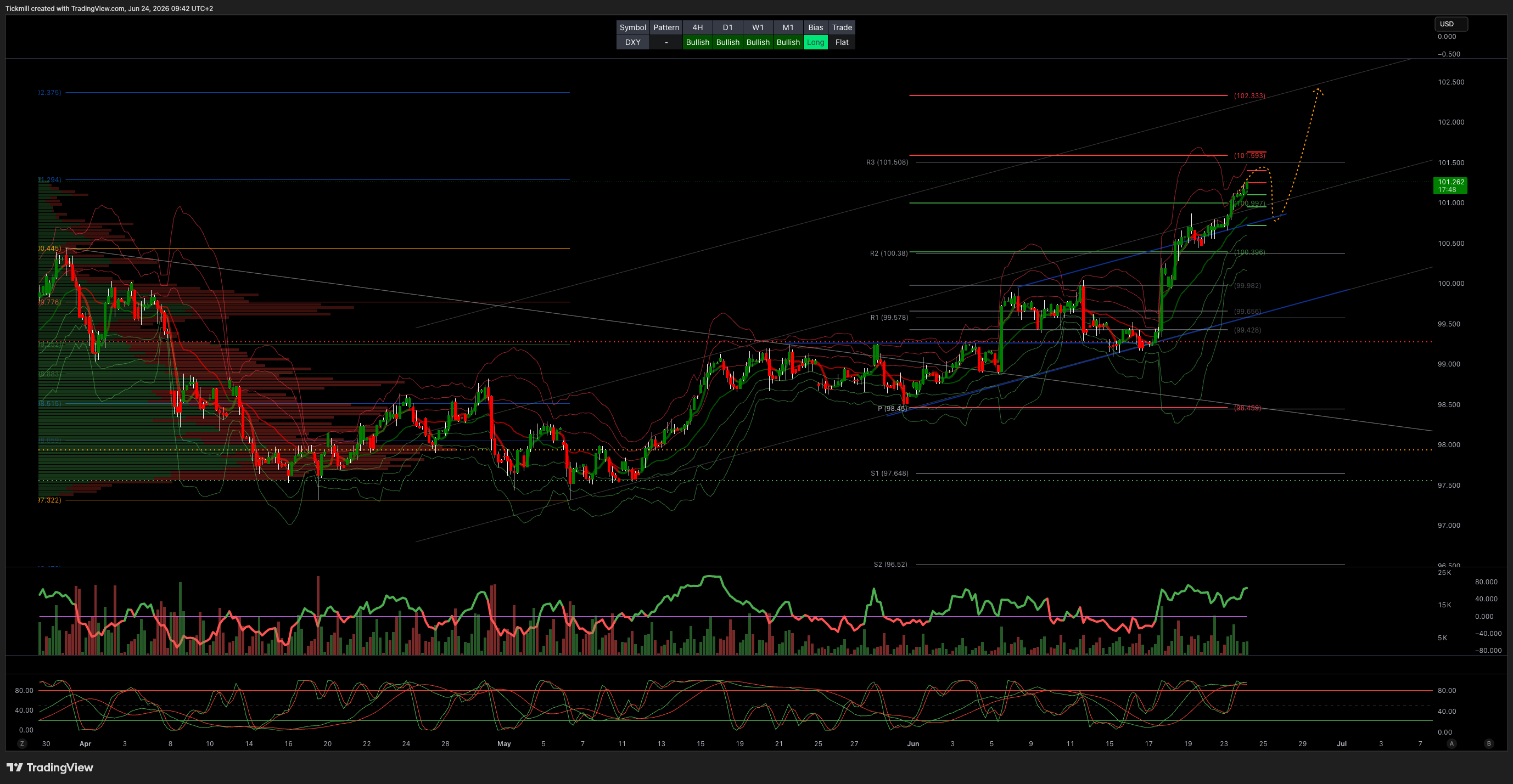Image resolution: width=1513 pixels, height=784 pixels.
Task: Click the −80.000 oscillator axis label
Action: (1488, 650)
